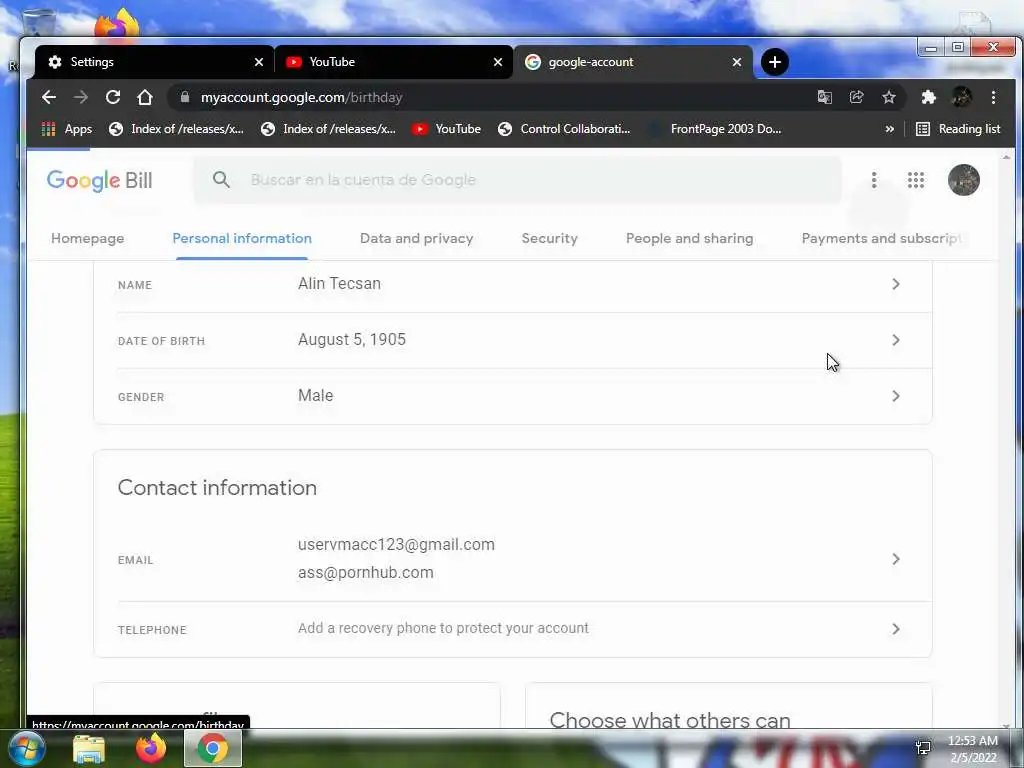Go back with the browser back arrow

[x=49, y=97]
